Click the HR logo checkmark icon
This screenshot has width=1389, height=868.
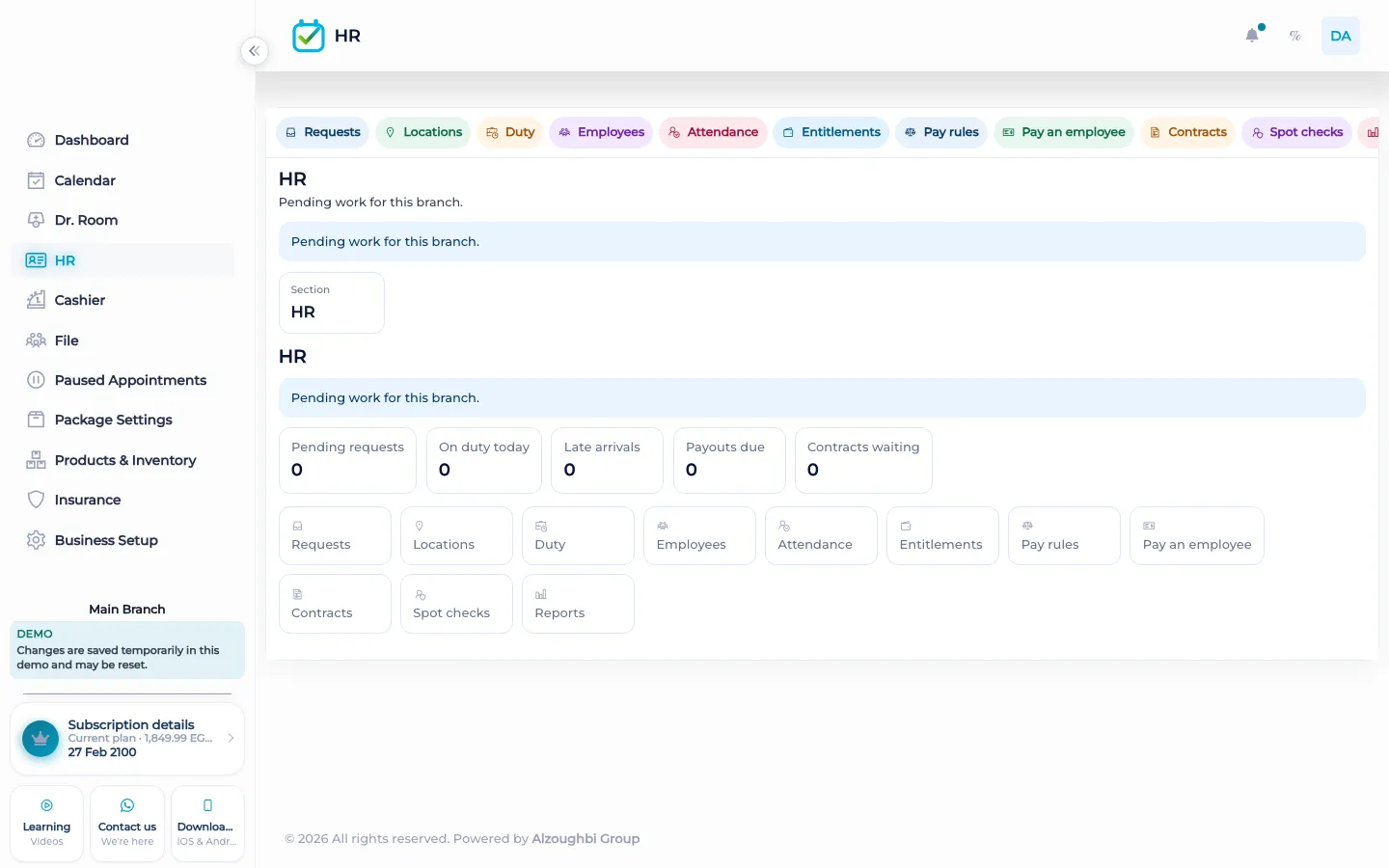point(309,36)
